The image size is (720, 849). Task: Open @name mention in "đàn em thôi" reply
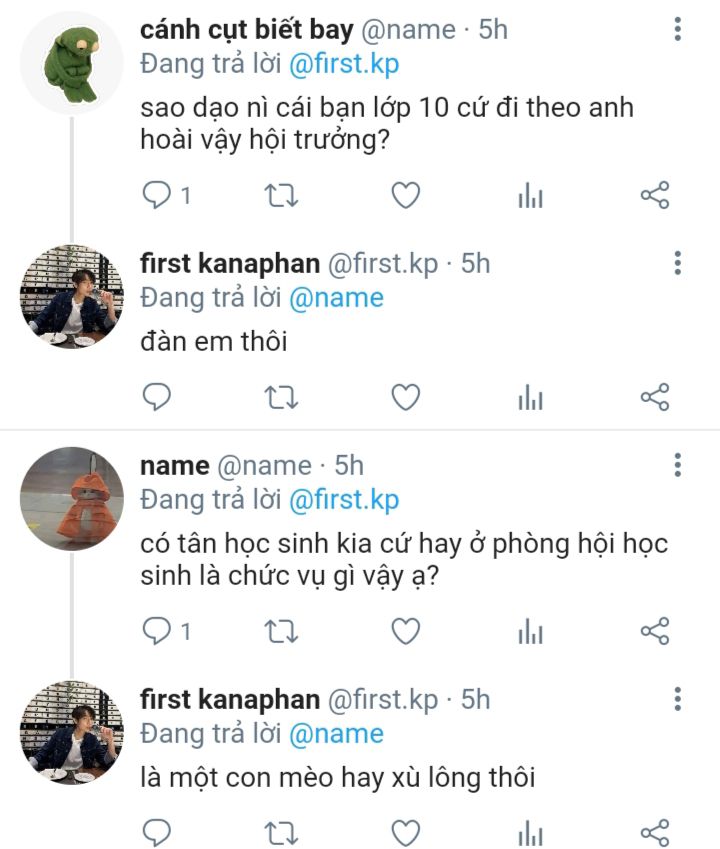[x=336, y=298]
